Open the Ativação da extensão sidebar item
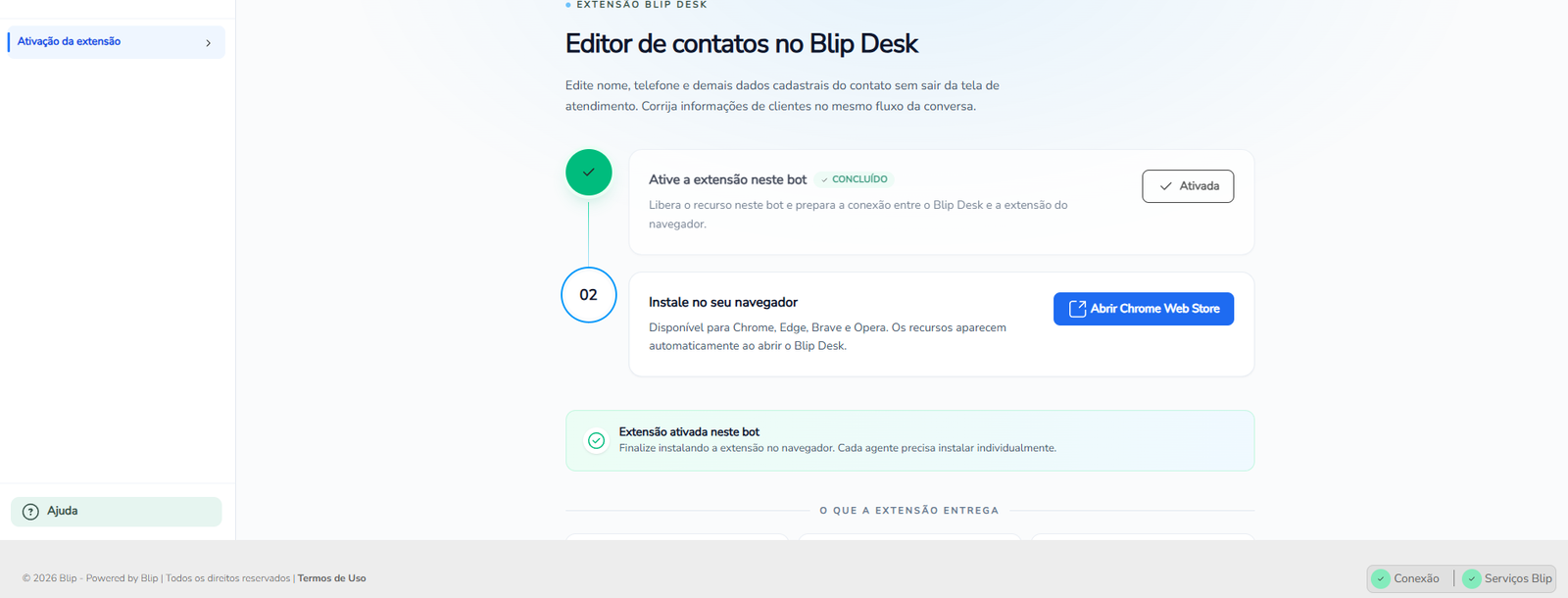The width and height of the screenshot is (1568, 598). tap(116, 42)
